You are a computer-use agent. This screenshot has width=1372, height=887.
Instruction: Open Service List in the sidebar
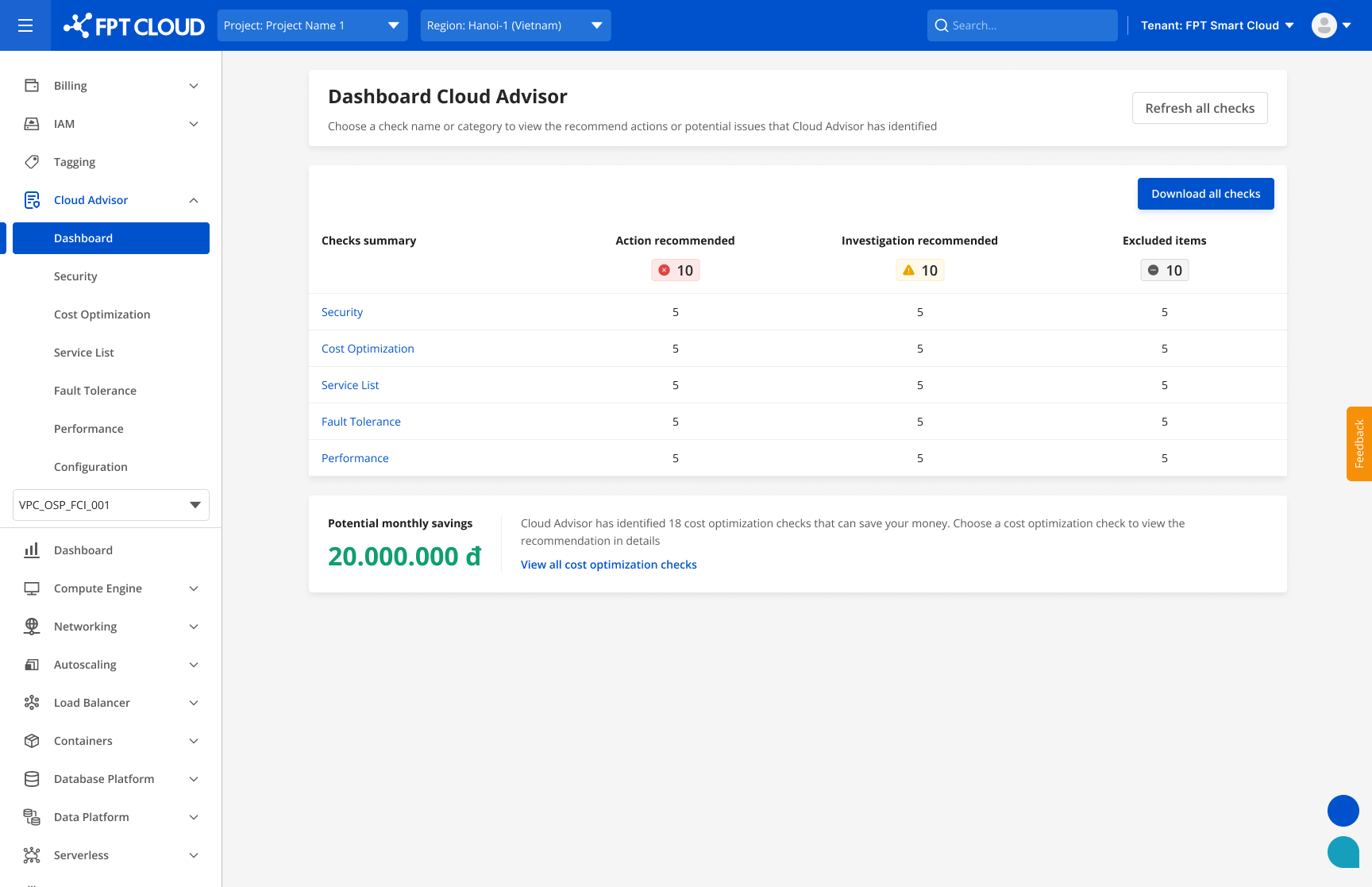point(84,353)
